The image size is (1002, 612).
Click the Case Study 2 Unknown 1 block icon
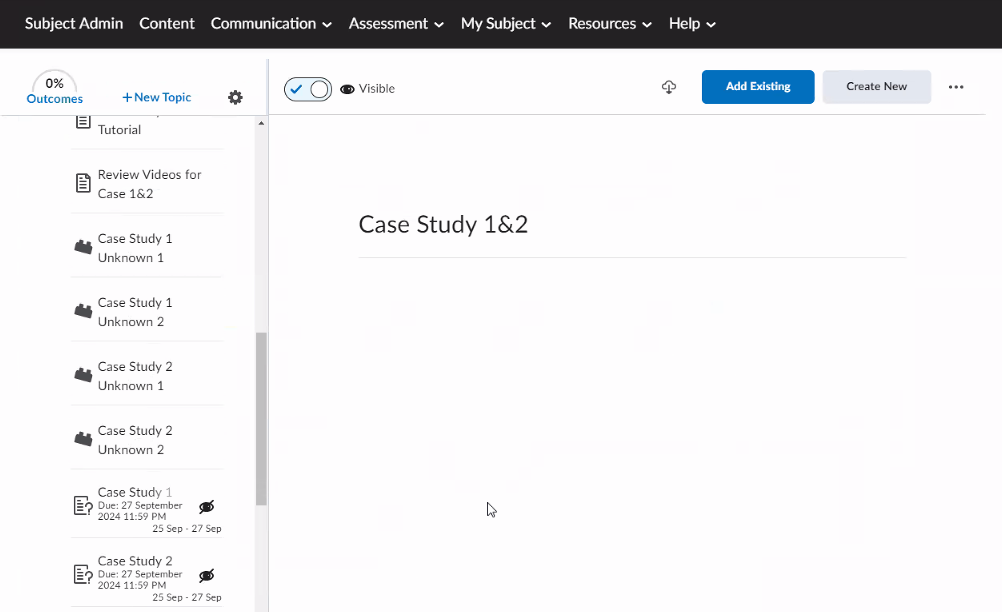(x=83, y=374)
